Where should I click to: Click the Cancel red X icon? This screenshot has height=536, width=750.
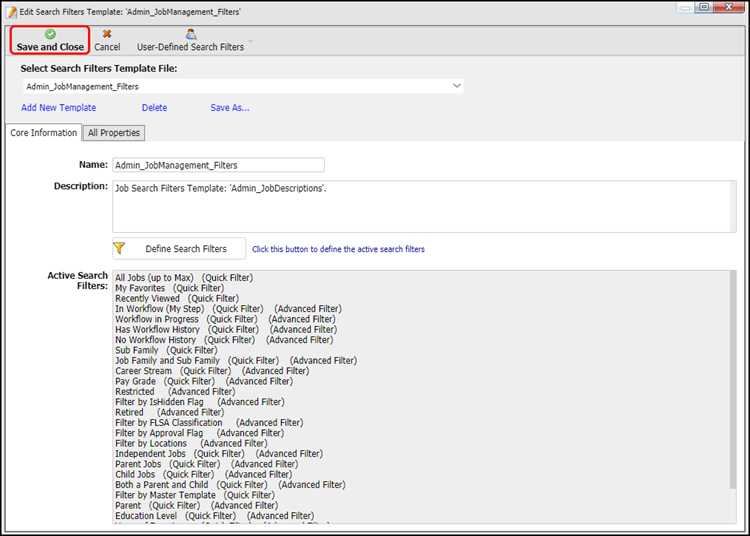[107, 34]
